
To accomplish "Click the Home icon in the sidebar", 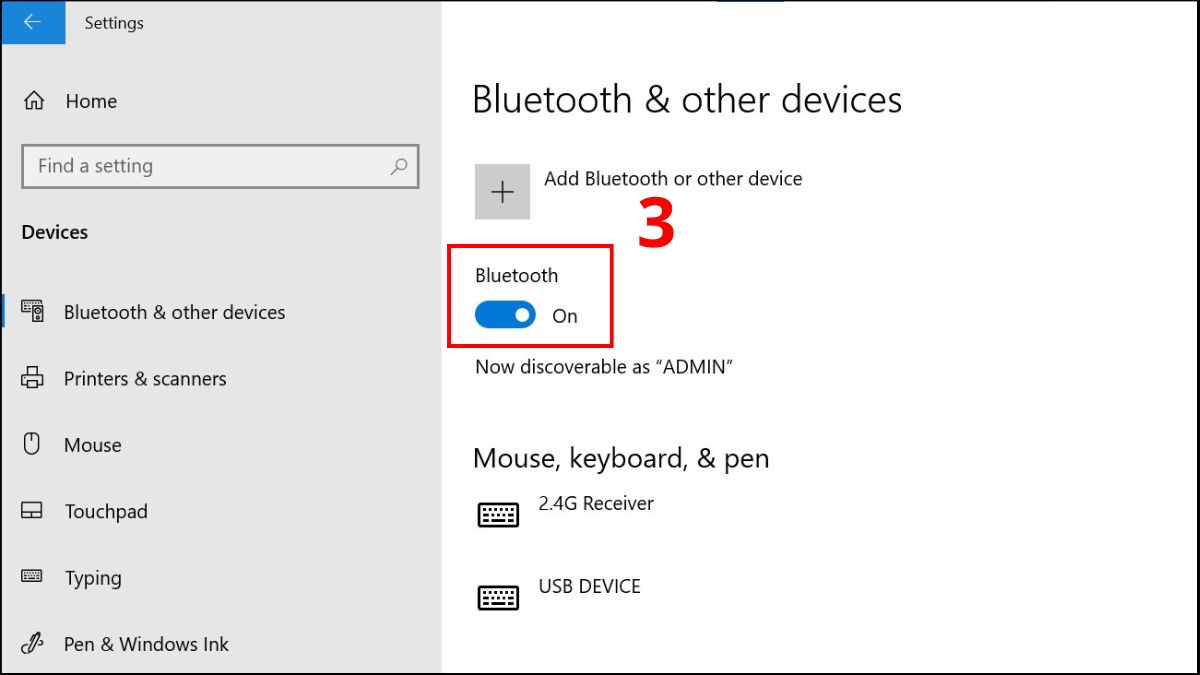I will [x=33, y=100].
